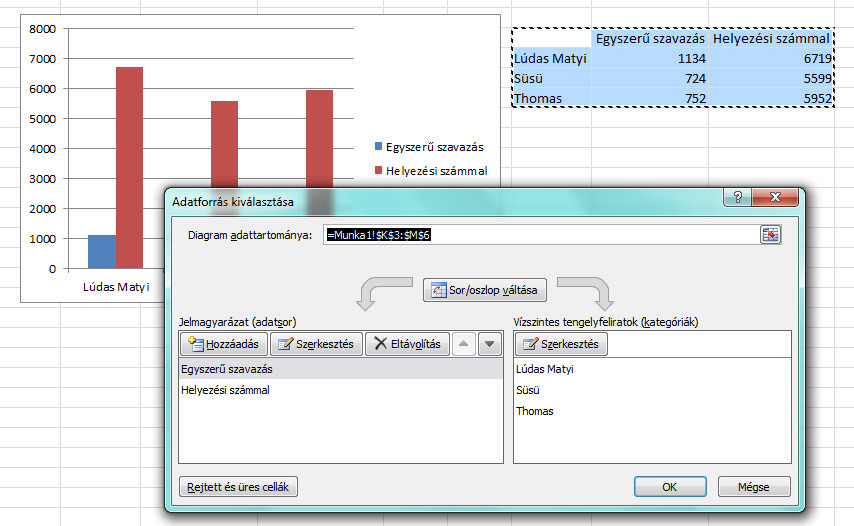Confirm dialog with OK
The image size is (854, 526).
[670, 487]
